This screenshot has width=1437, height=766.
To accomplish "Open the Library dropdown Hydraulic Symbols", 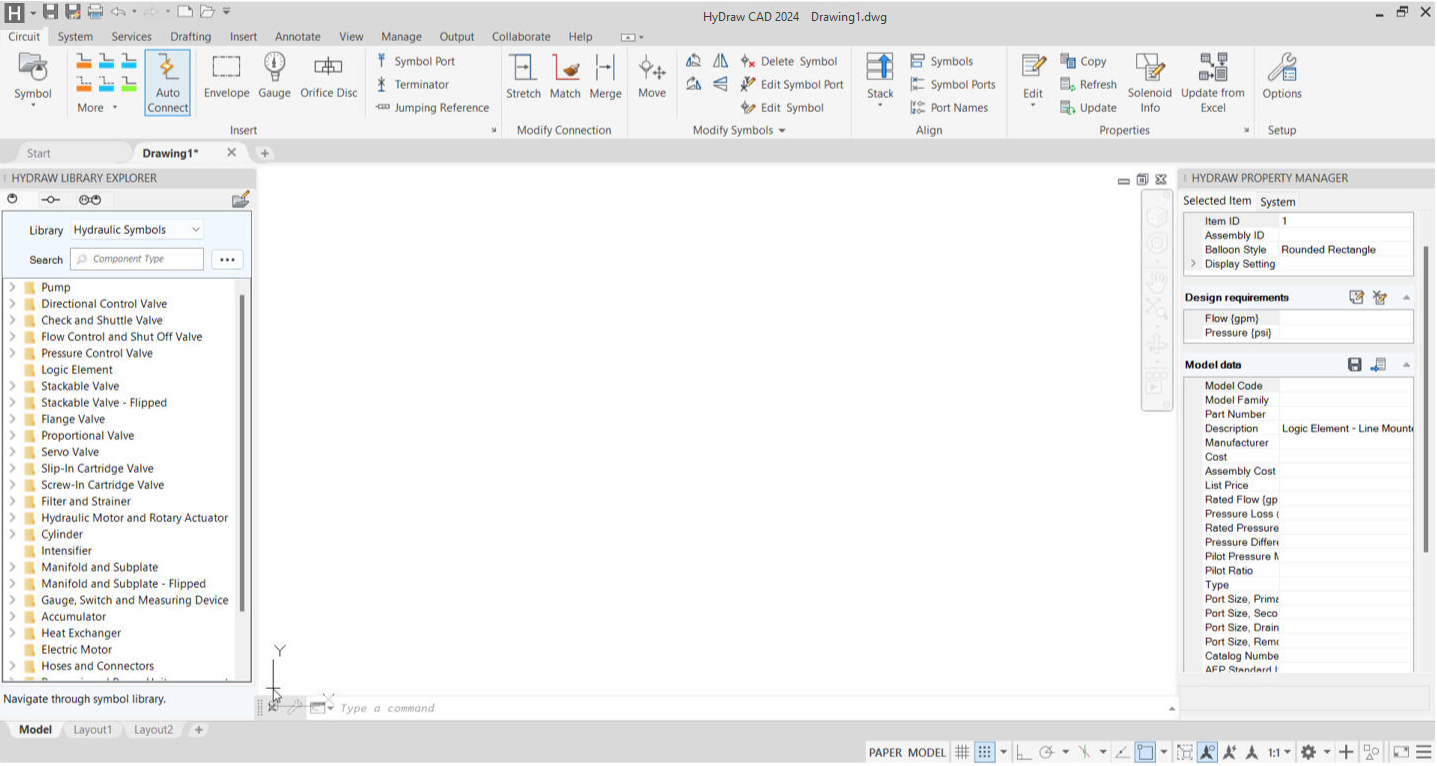I will 136,230.
